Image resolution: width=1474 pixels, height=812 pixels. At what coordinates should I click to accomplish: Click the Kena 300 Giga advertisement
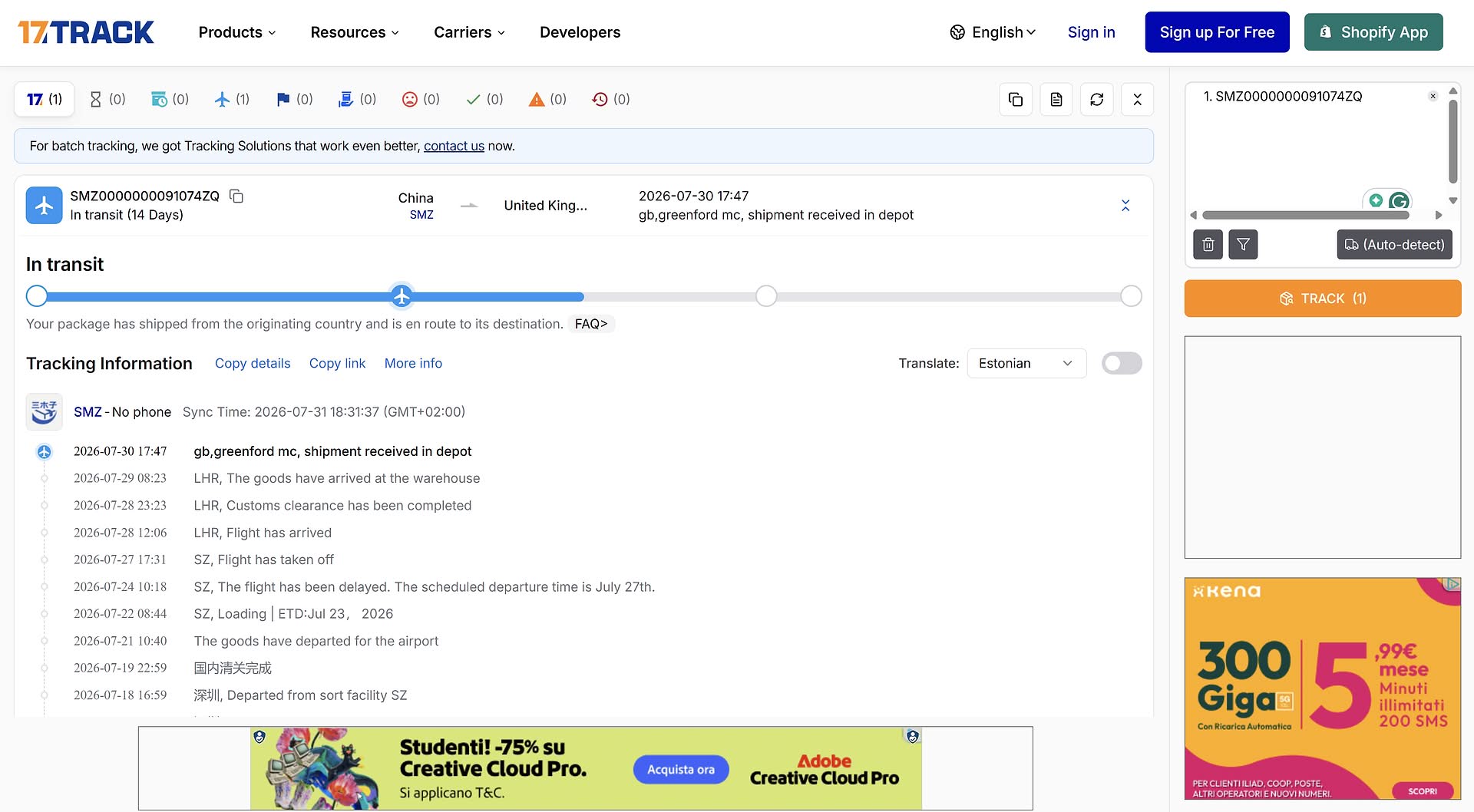[1322, 688]
